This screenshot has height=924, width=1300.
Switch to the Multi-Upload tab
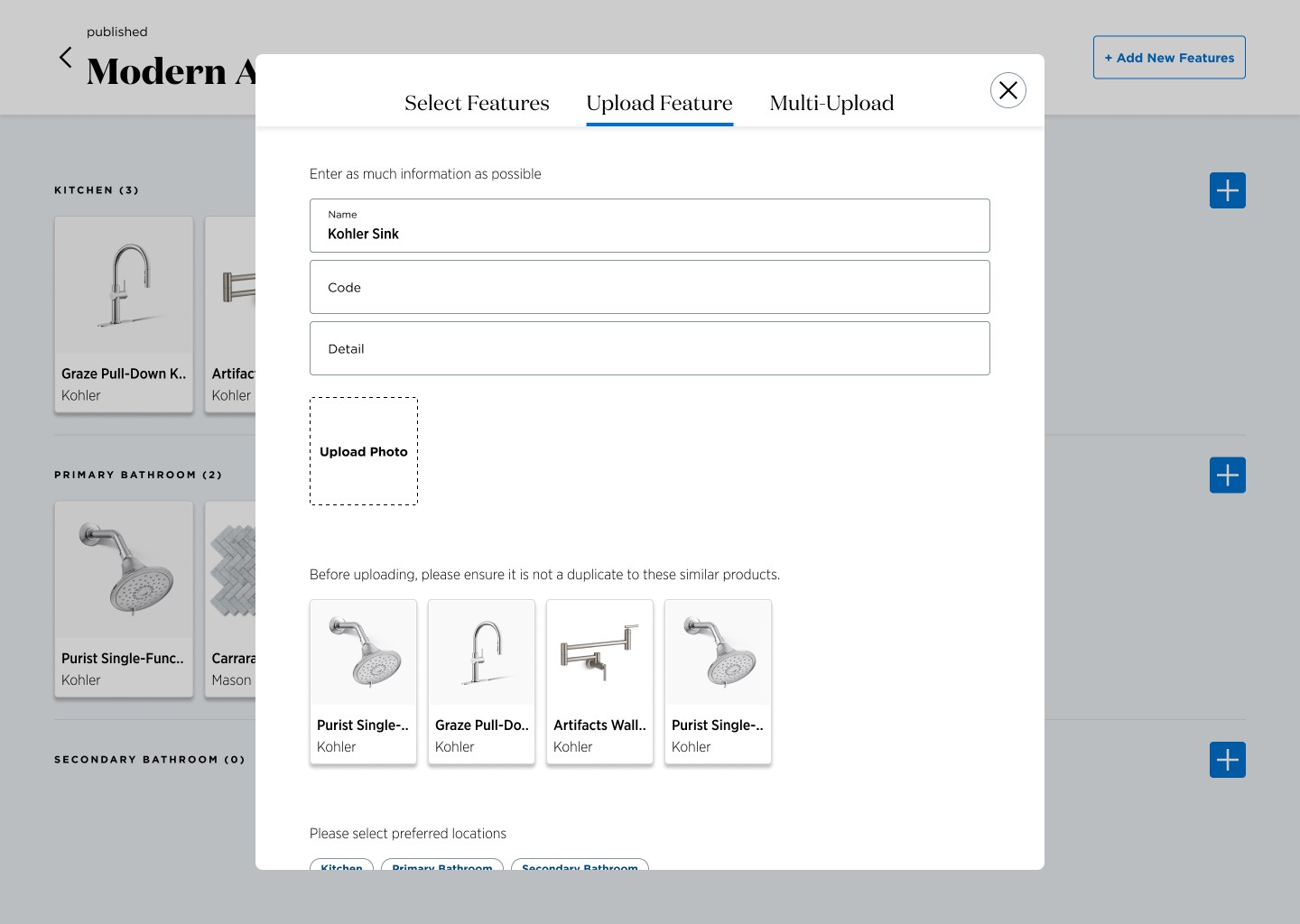tap(831, 103)
